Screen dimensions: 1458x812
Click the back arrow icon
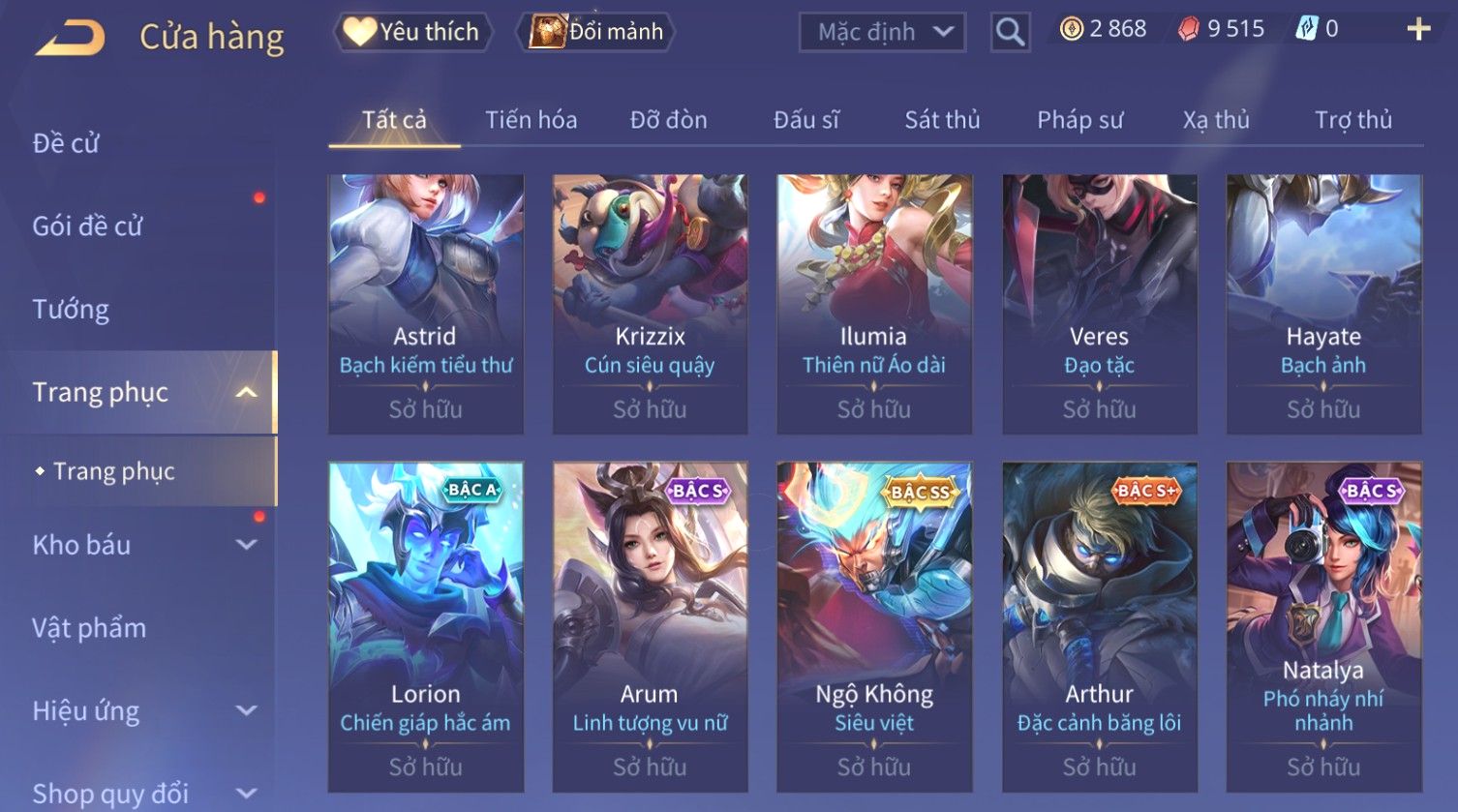pyautogui.click(x=70, y=38)
